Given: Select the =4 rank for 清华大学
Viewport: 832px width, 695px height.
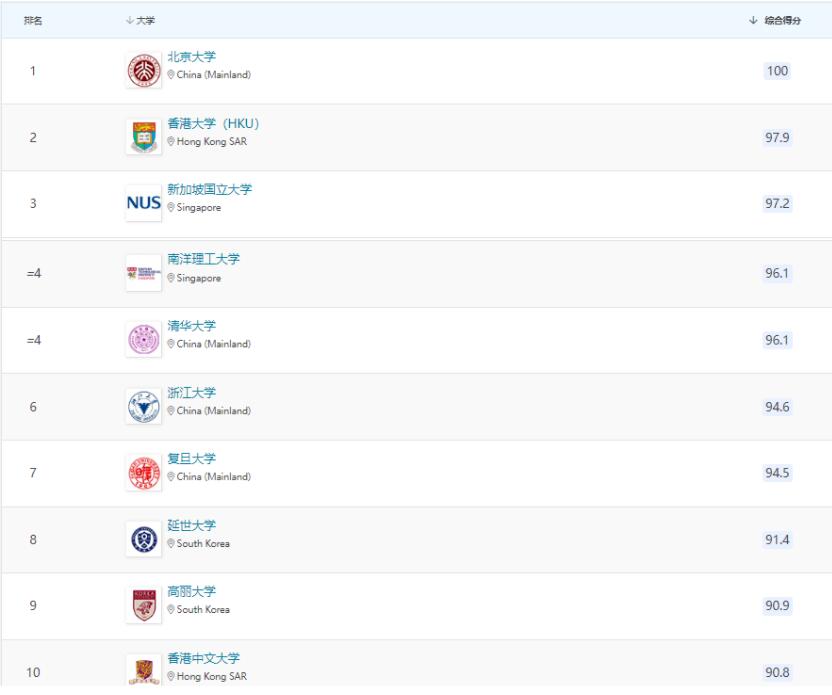Looking at the screenshot, I should coord(33,340).
